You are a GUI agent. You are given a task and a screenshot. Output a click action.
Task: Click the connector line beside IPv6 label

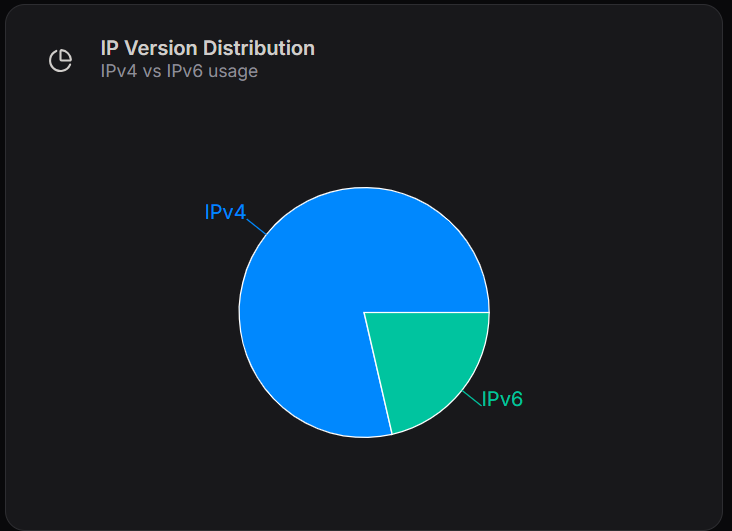point(471,397)
